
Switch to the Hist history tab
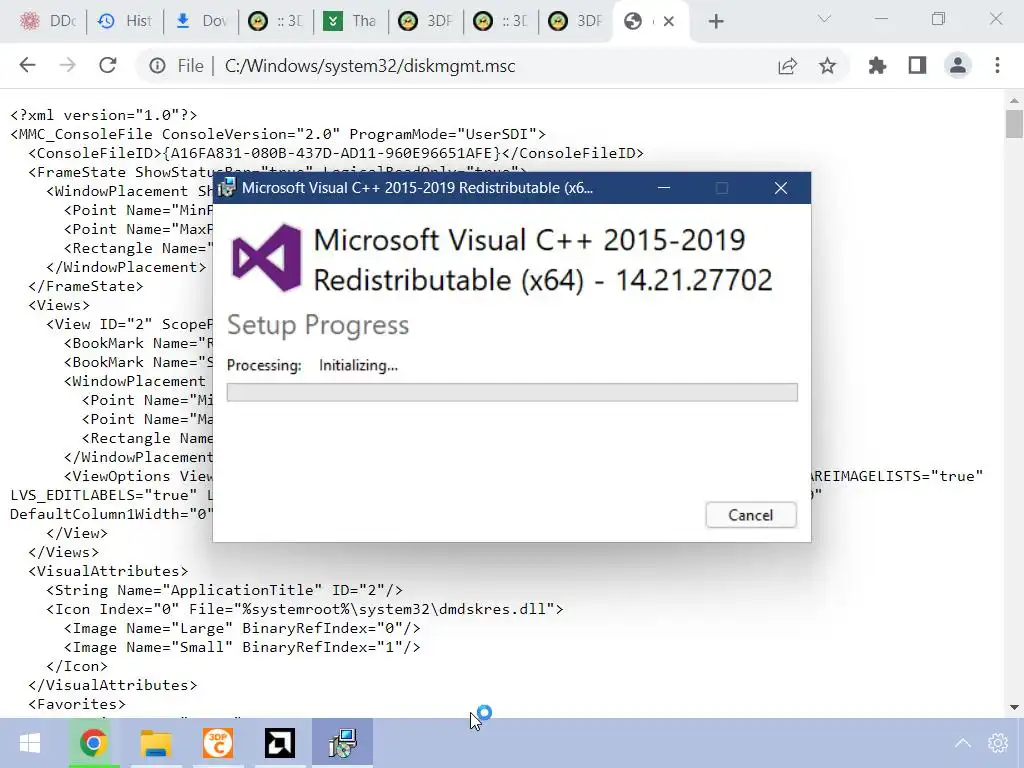tap(125, 22)
